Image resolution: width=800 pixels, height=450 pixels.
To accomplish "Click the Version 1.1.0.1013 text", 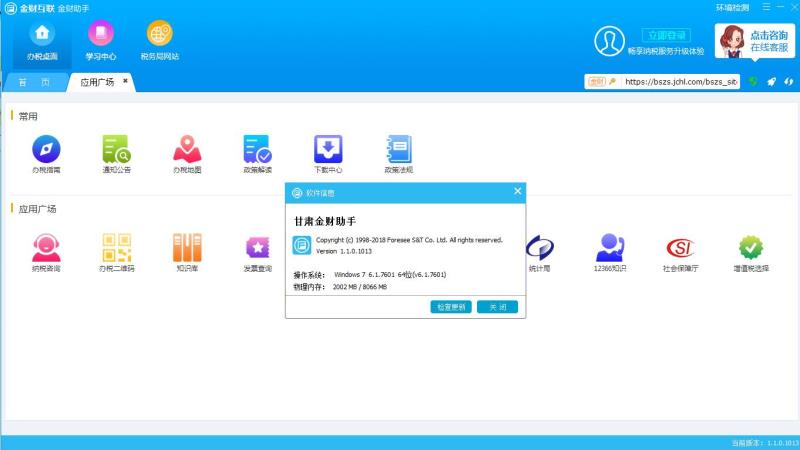I will click(344, 251).
